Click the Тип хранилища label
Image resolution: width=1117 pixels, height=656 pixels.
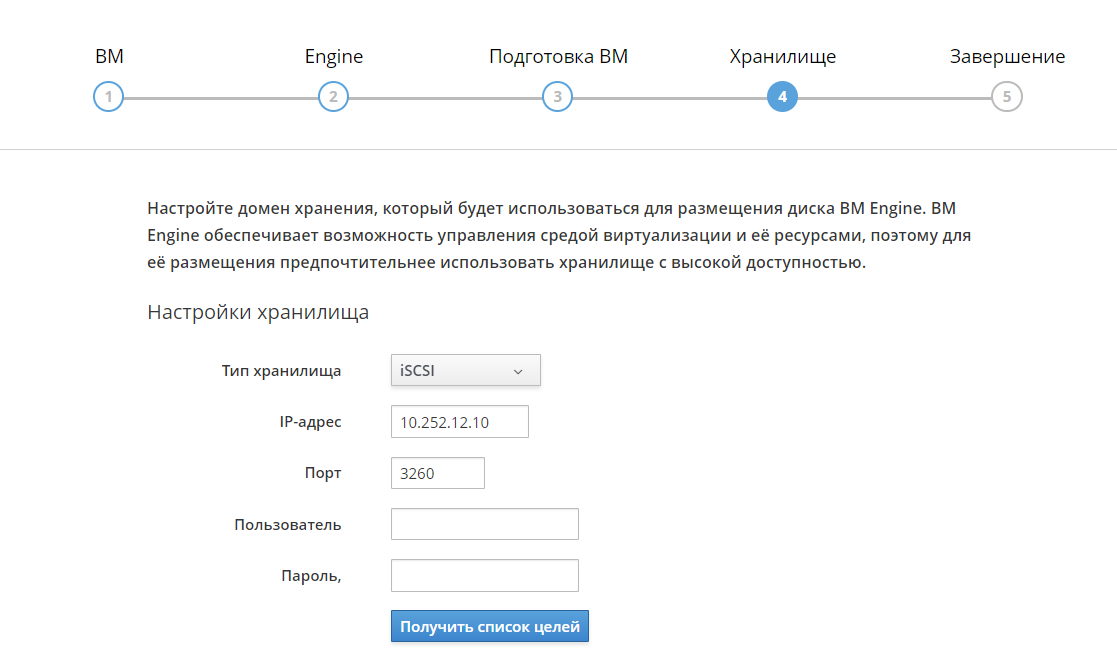281,370
